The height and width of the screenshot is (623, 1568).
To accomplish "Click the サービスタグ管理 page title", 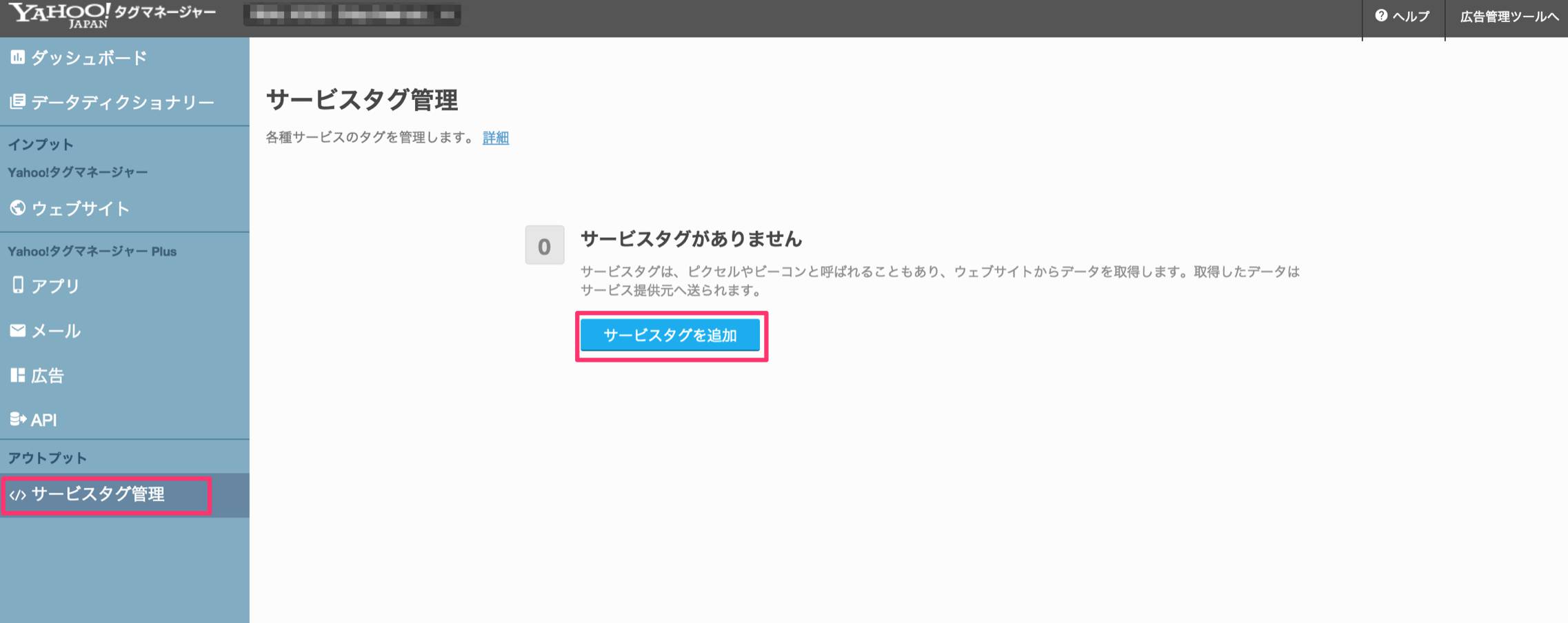I will click(362, 100).
